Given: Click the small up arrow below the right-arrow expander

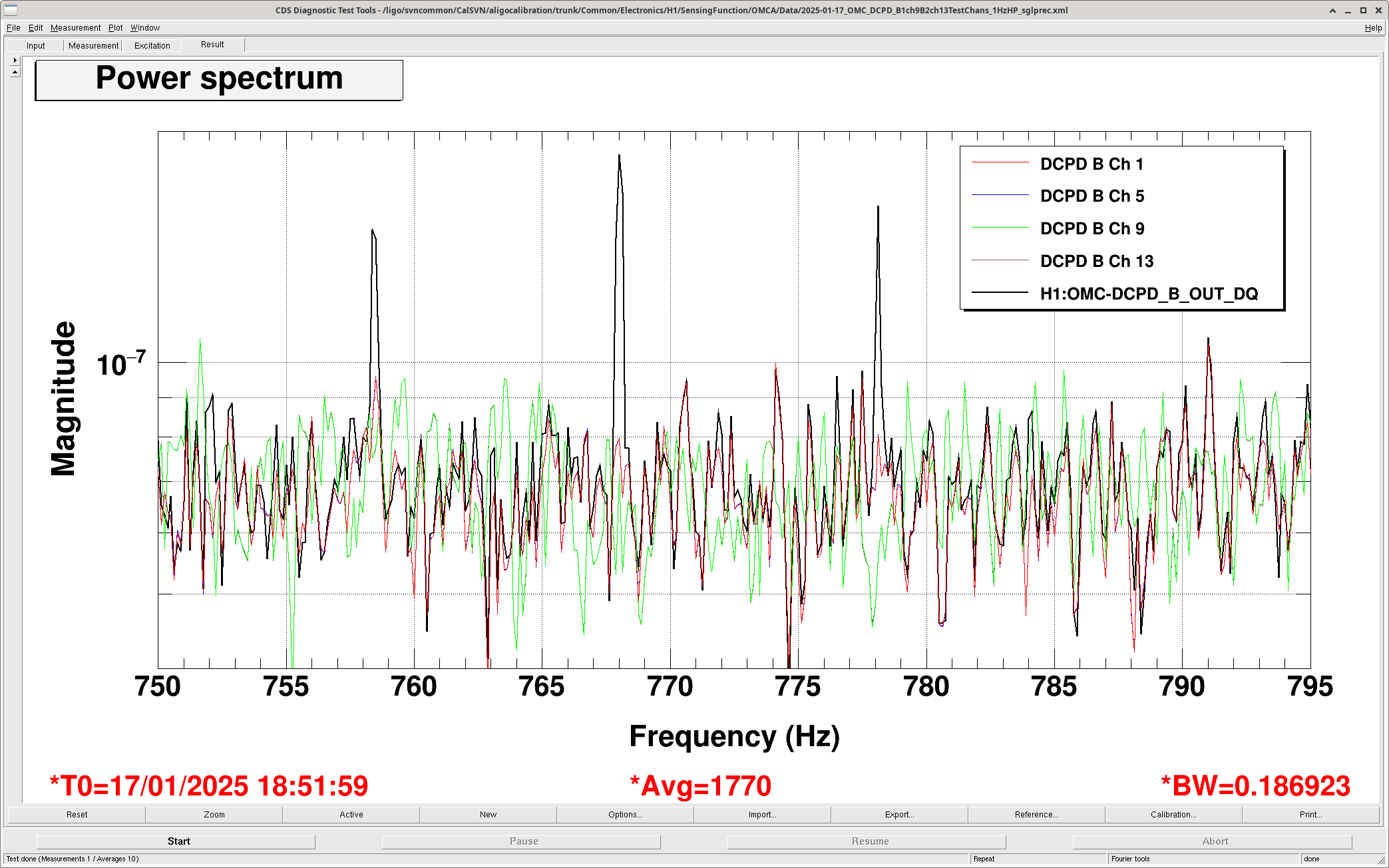Looking at the screenshot, I should [15, 72].
